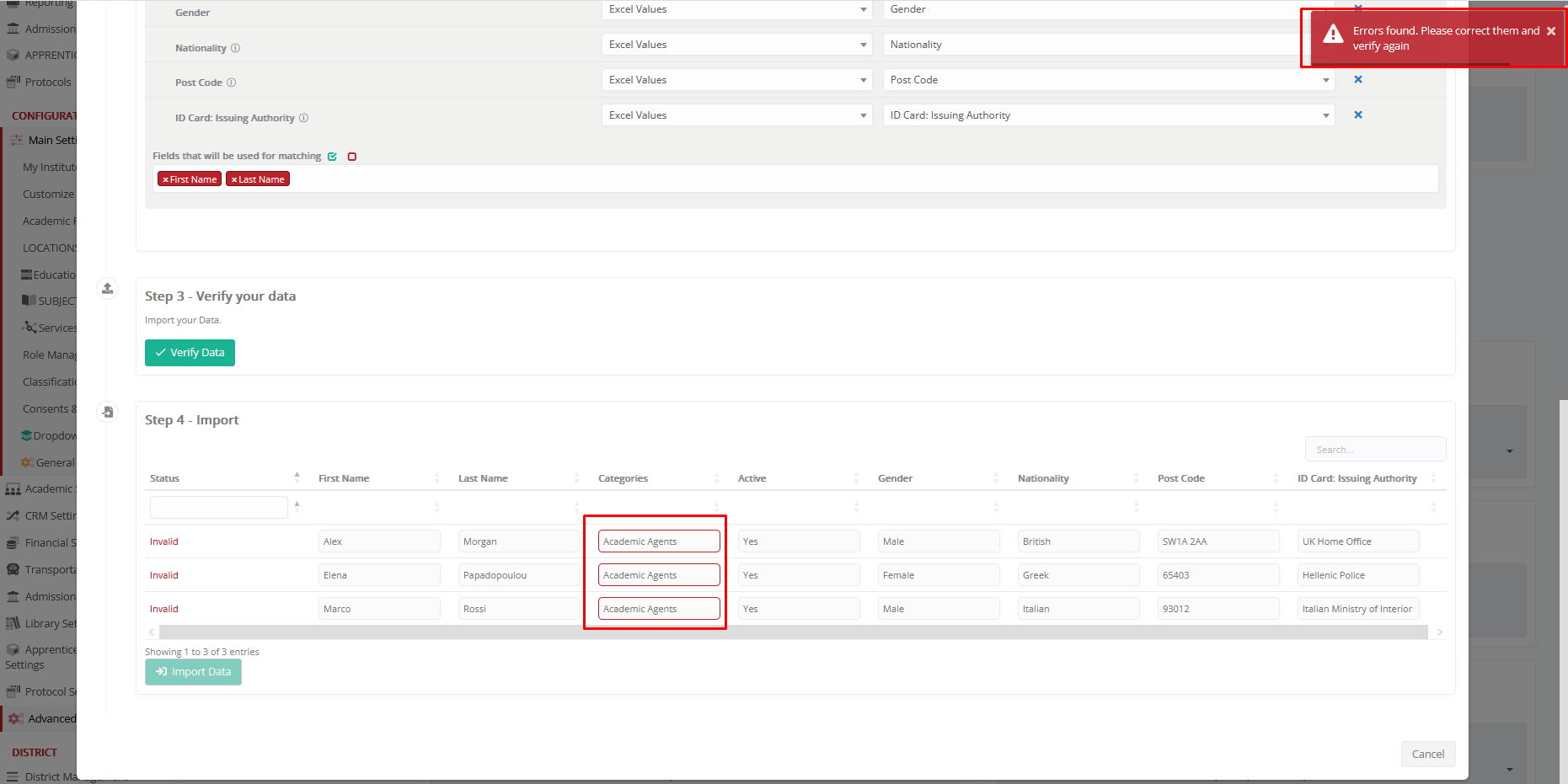Click the Cancel button
Screen dimensions: 1568x784
click(1427, 754)
